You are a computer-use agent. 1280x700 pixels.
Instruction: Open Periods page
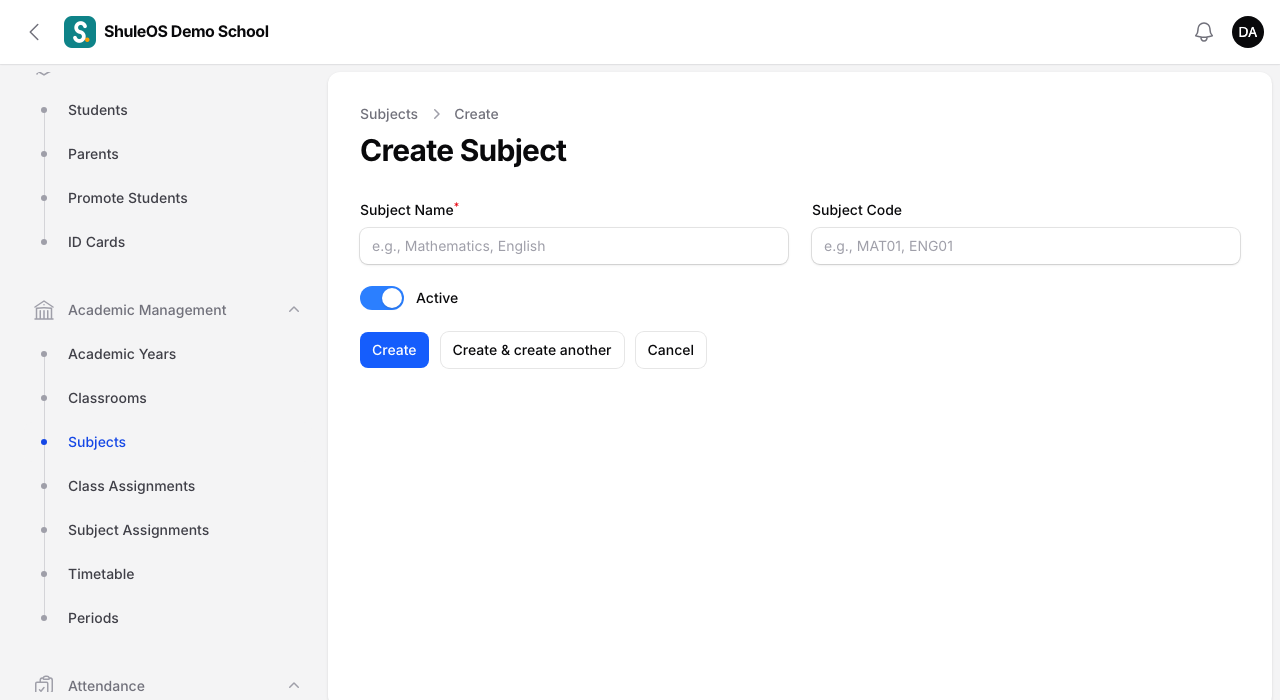pyautogui.click(x=93, y=618)
